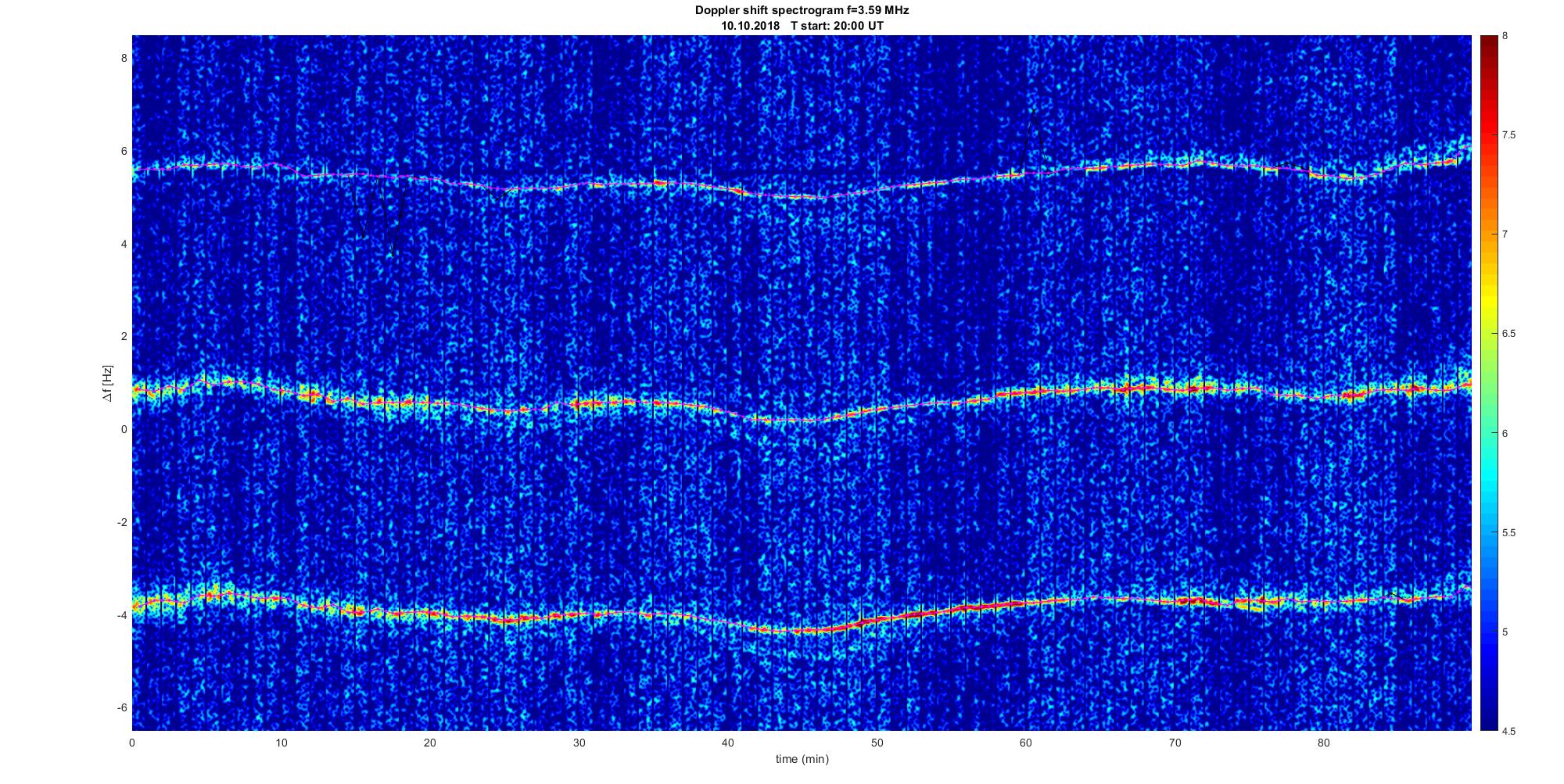Click the x-axis tick label 40
Image resolution: width=1564 pixels, height=784 pixels.
coord(728,743)
